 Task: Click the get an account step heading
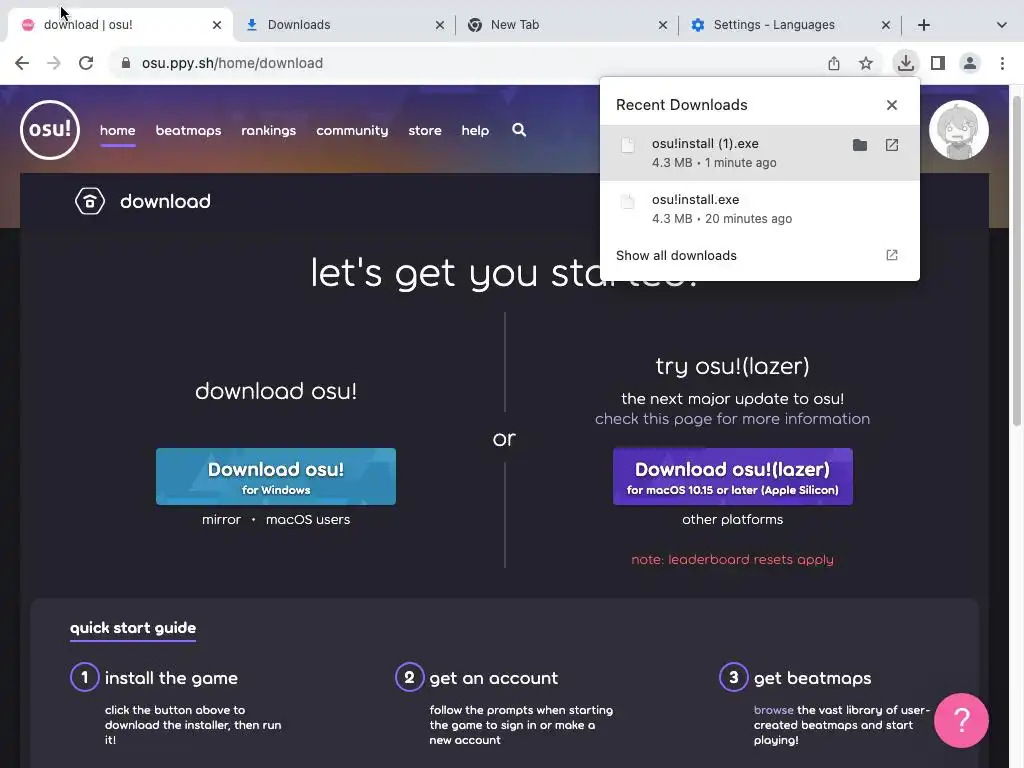pyautogui.click(x=494, y=679)
